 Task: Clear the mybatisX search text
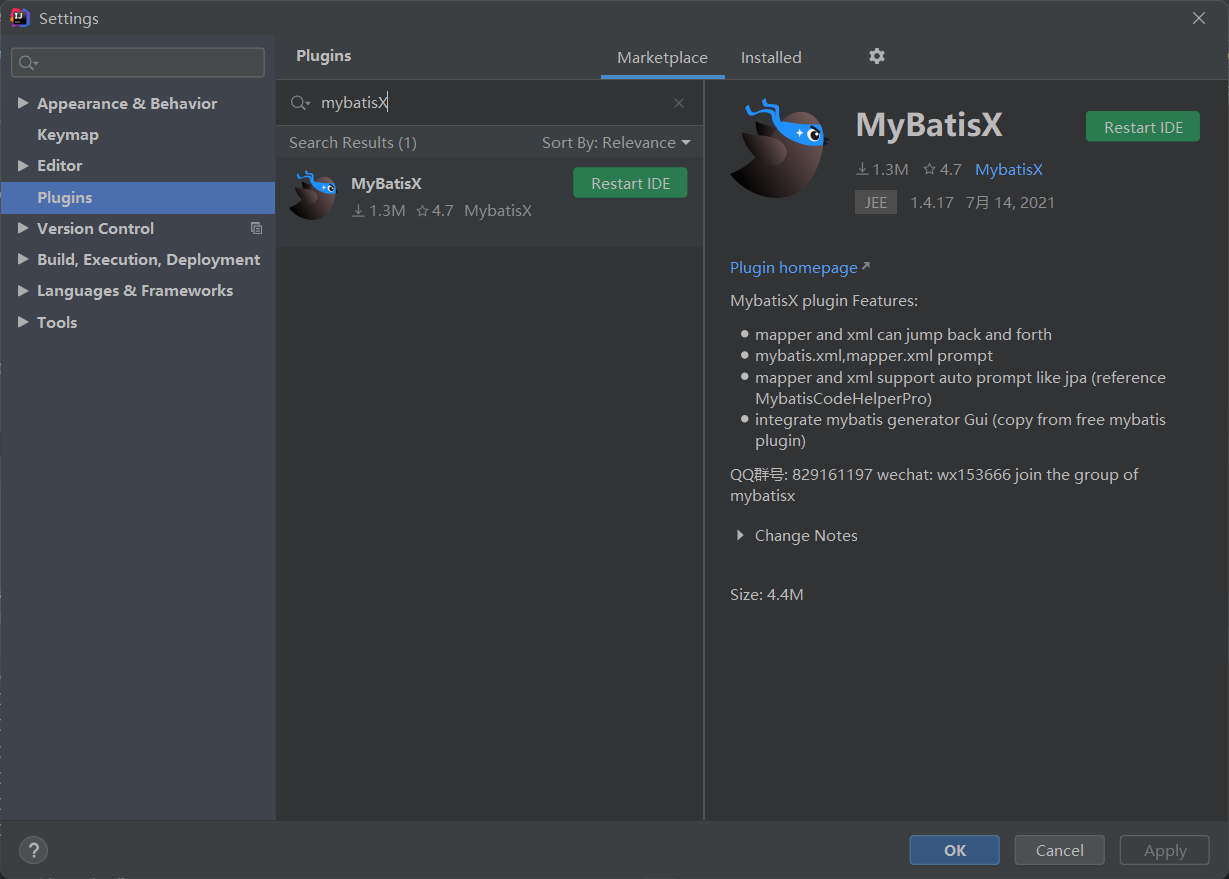(679, 103)
